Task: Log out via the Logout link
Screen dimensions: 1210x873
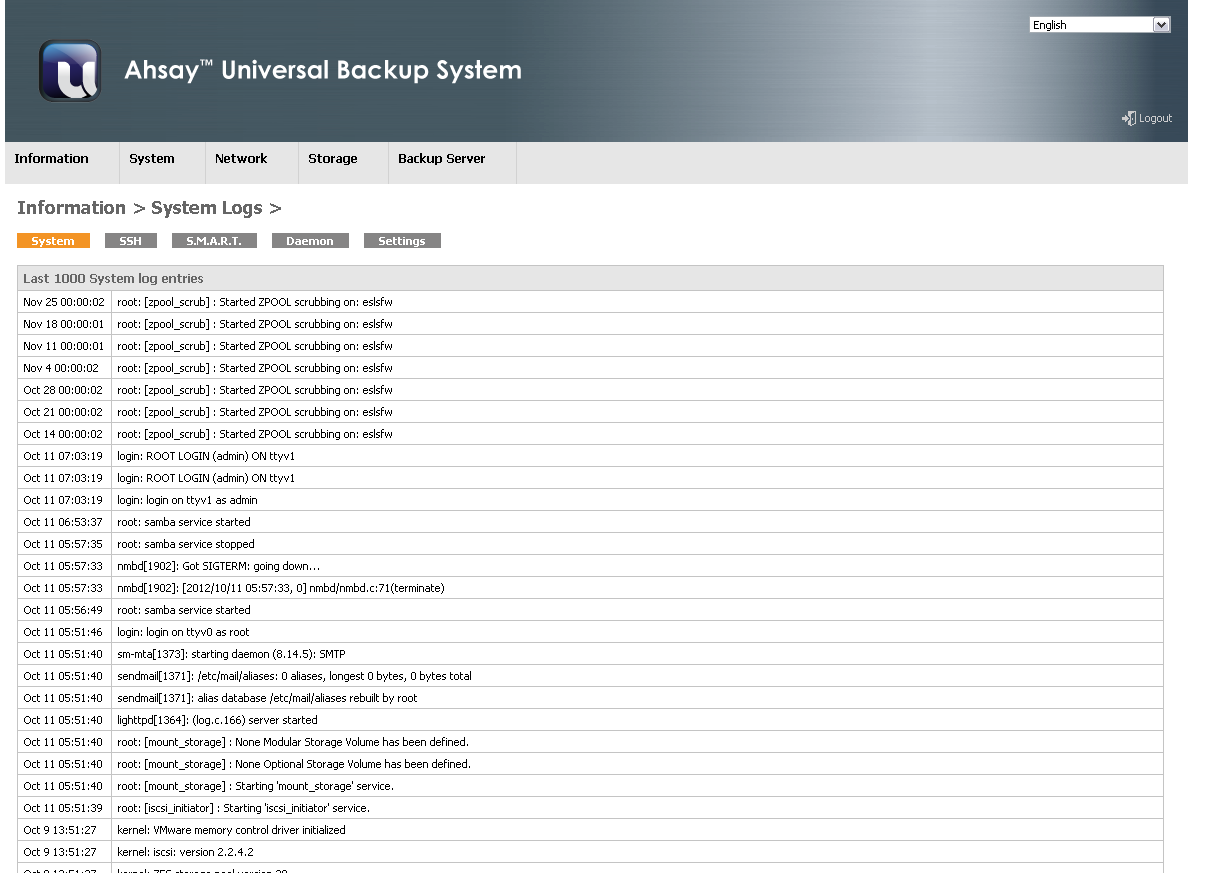Action: point(1155,118)
